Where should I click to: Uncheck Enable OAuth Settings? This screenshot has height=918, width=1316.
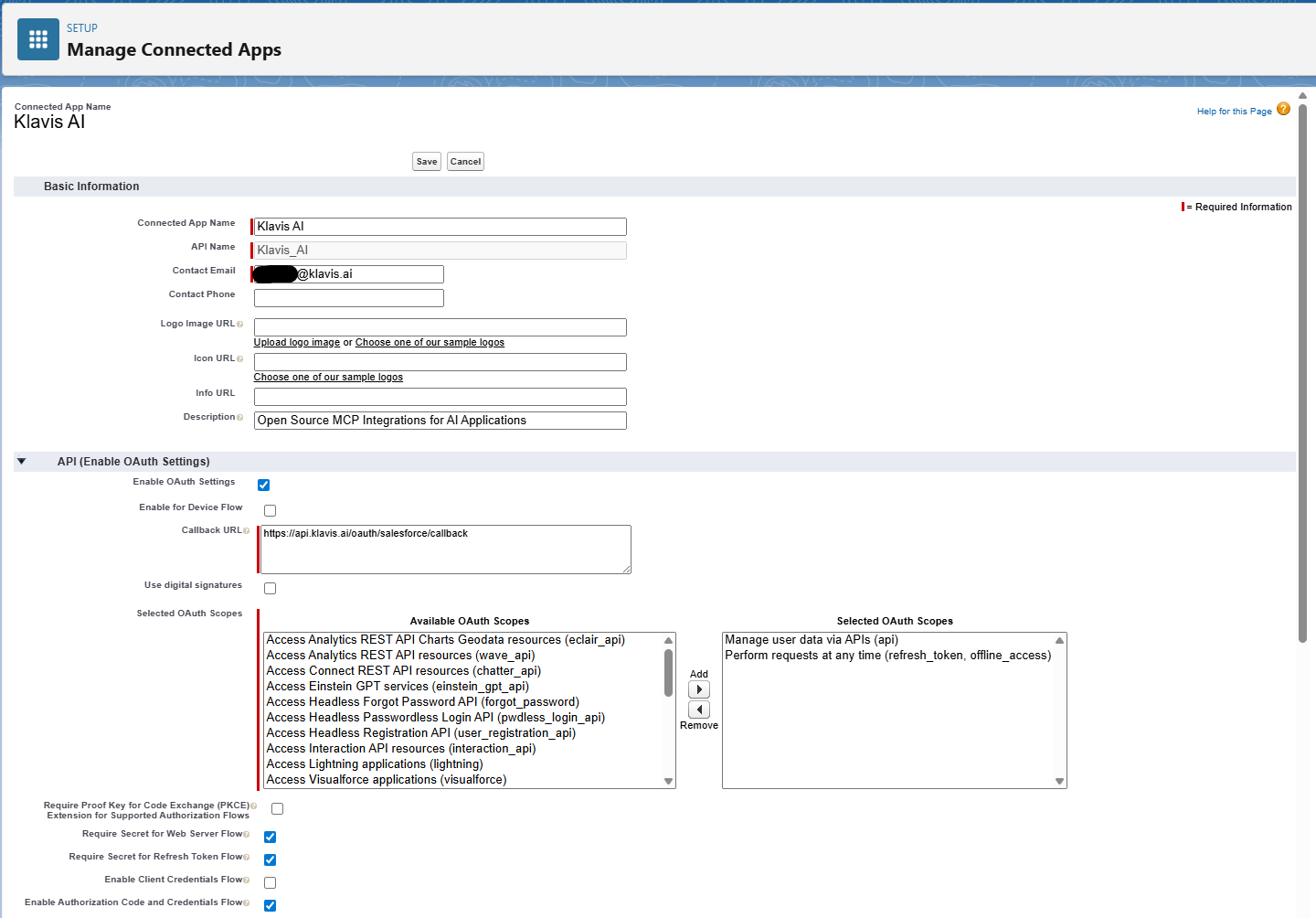click(263, 485)
